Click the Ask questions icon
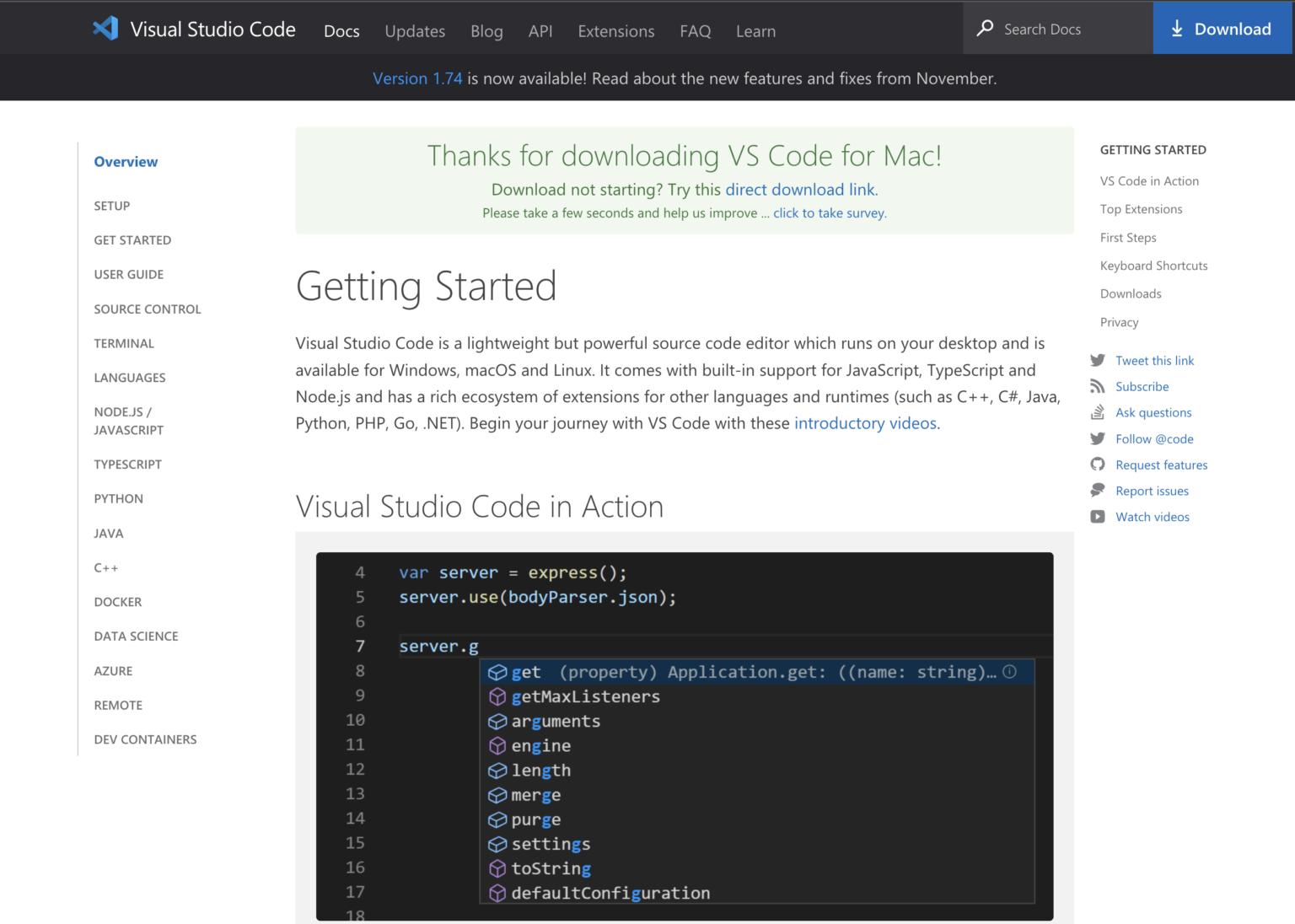Viewport: 1295px width, 924px height. pyautogui.click(x=1098, y=412)
